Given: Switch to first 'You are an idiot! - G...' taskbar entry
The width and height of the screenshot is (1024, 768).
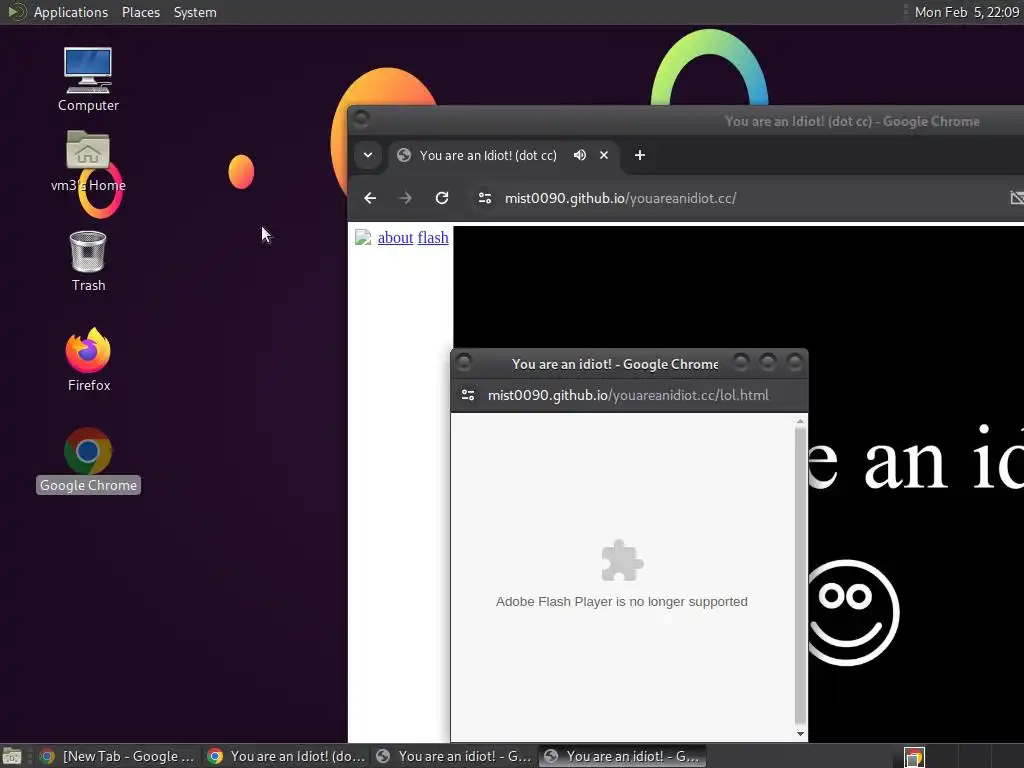Looking at the screenshot, I should pos(454,756).
